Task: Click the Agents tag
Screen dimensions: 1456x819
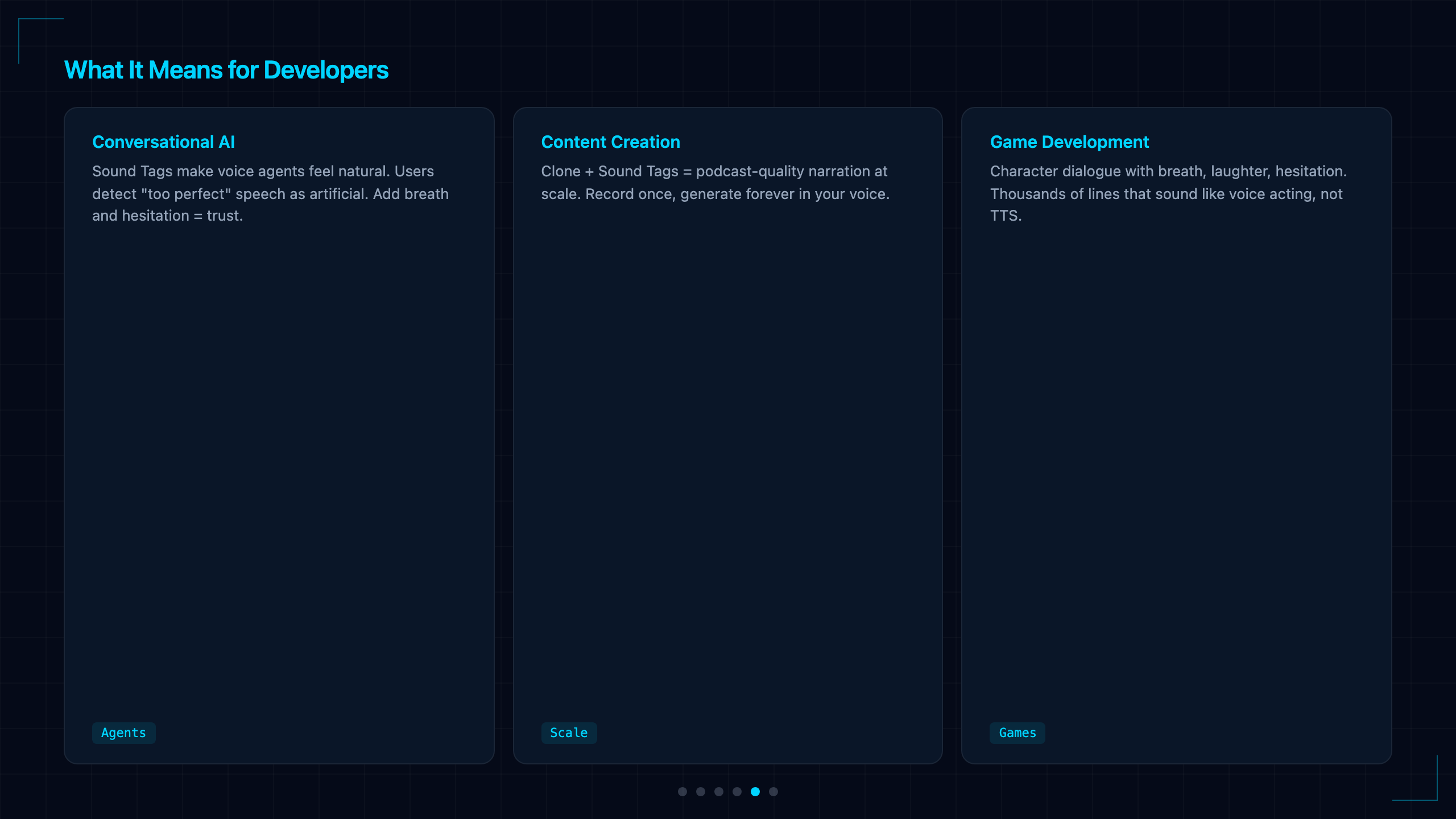Action: [123, 733]
